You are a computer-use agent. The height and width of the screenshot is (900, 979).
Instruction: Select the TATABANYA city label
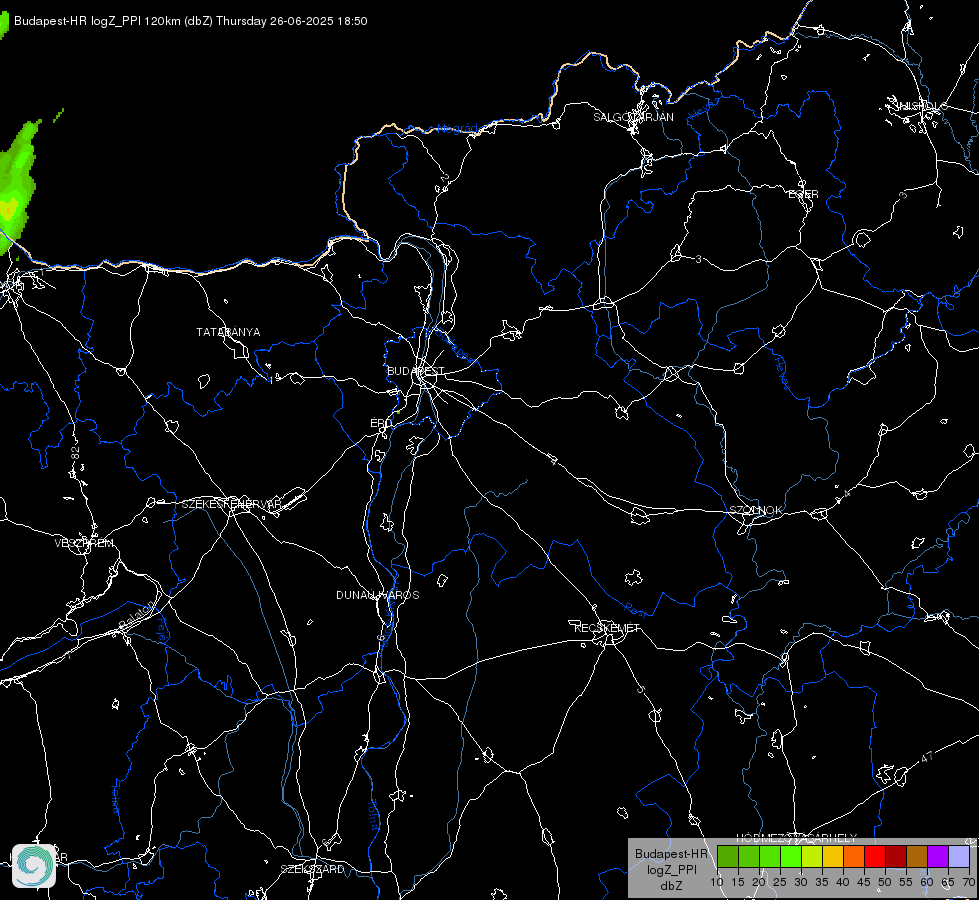(x=228, y=332)
